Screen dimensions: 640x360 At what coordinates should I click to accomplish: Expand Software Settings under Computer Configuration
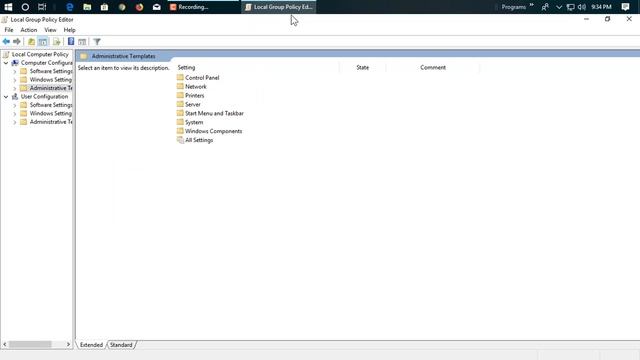pos(15,71)
